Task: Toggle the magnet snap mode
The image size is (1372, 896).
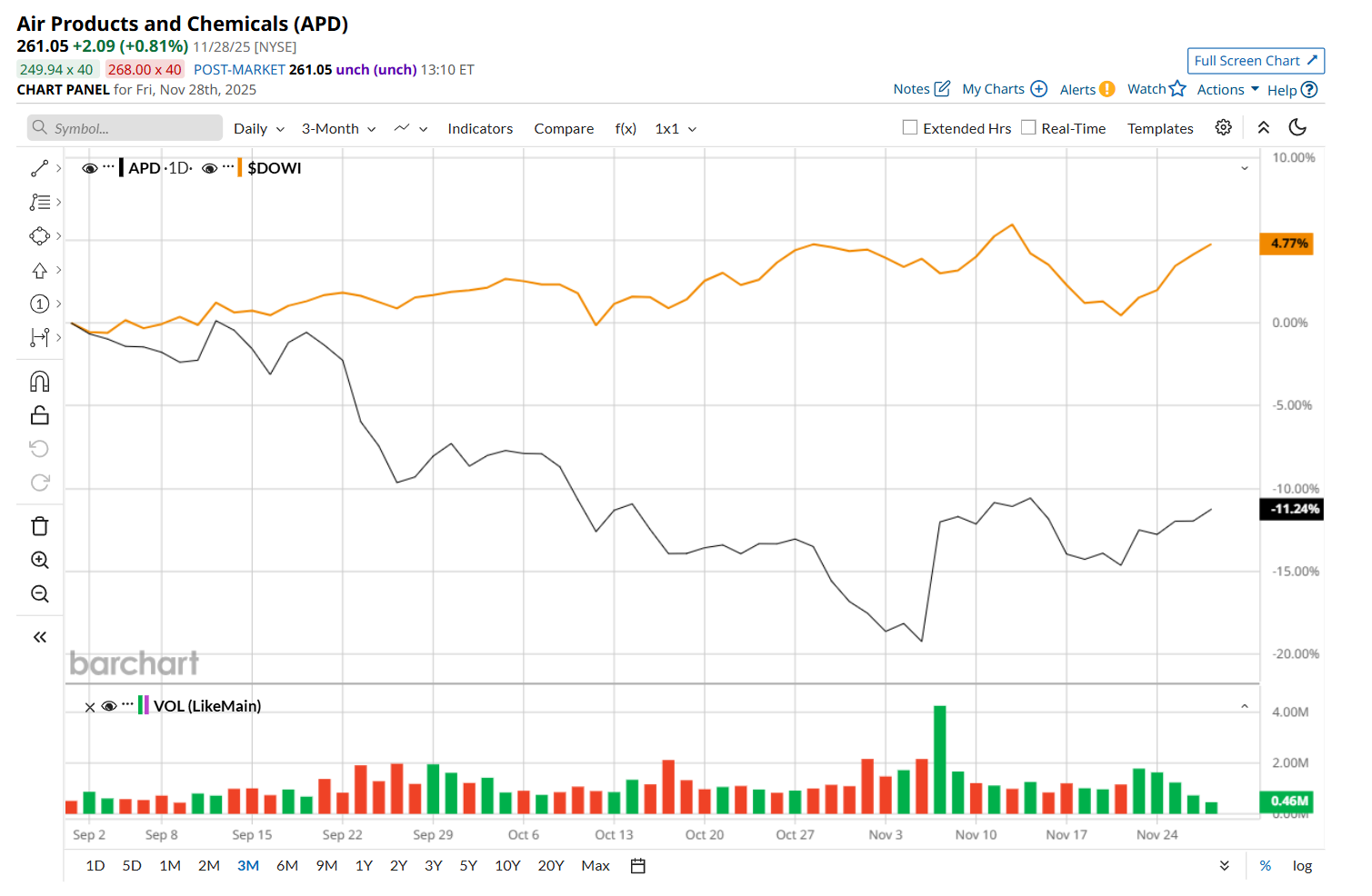Action: [39, 382]
